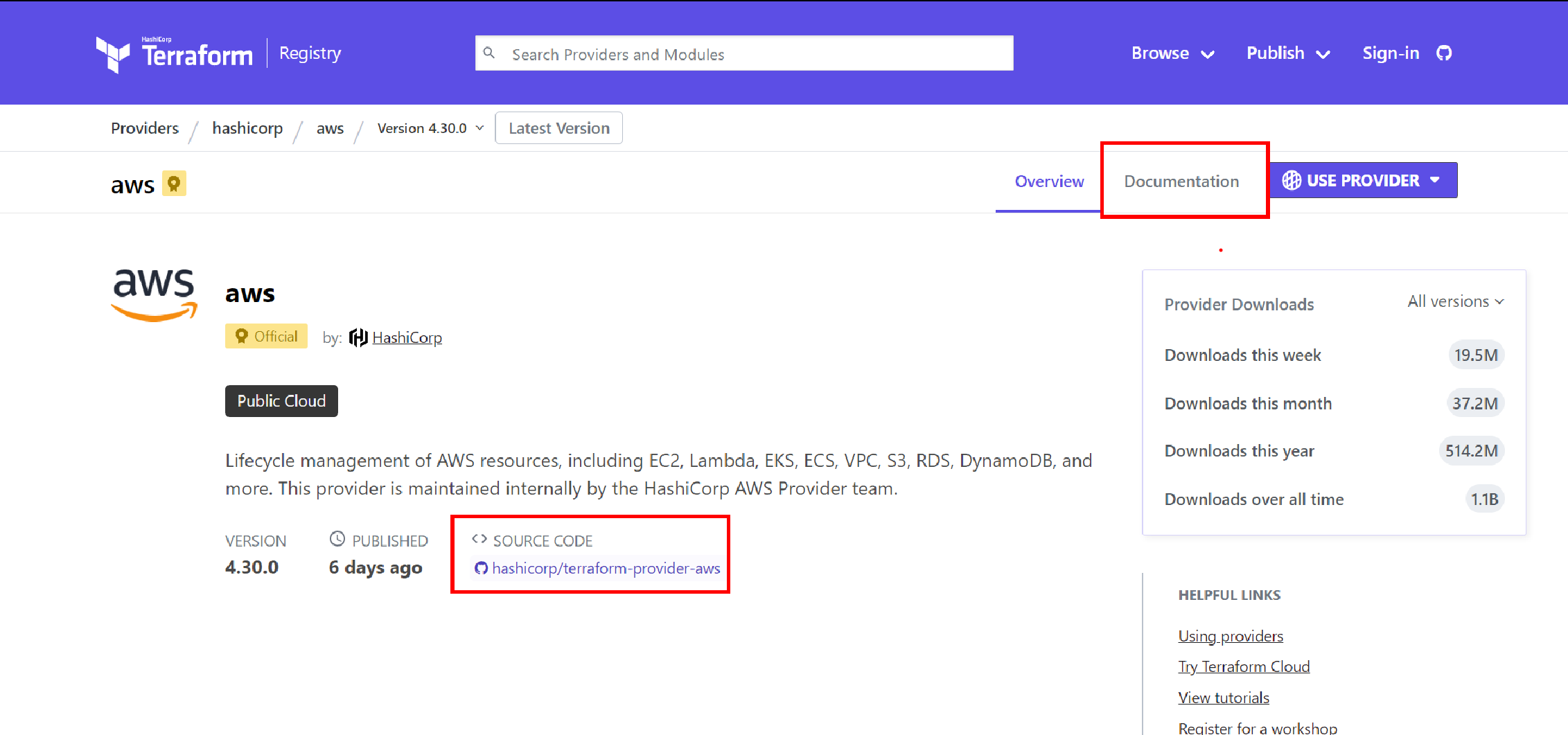Click the 19.5M downloads this week value

1476,355
